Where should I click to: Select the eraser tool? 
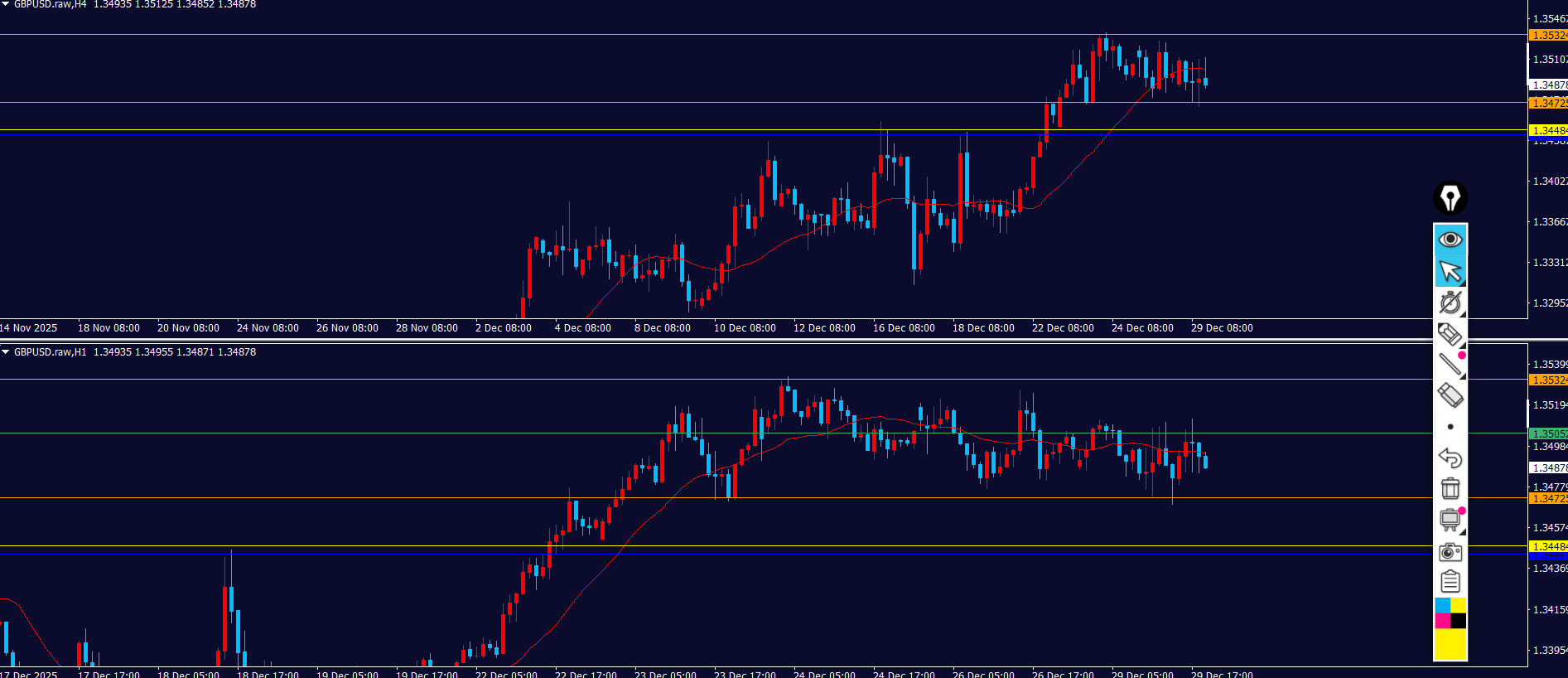(1450, 395)
